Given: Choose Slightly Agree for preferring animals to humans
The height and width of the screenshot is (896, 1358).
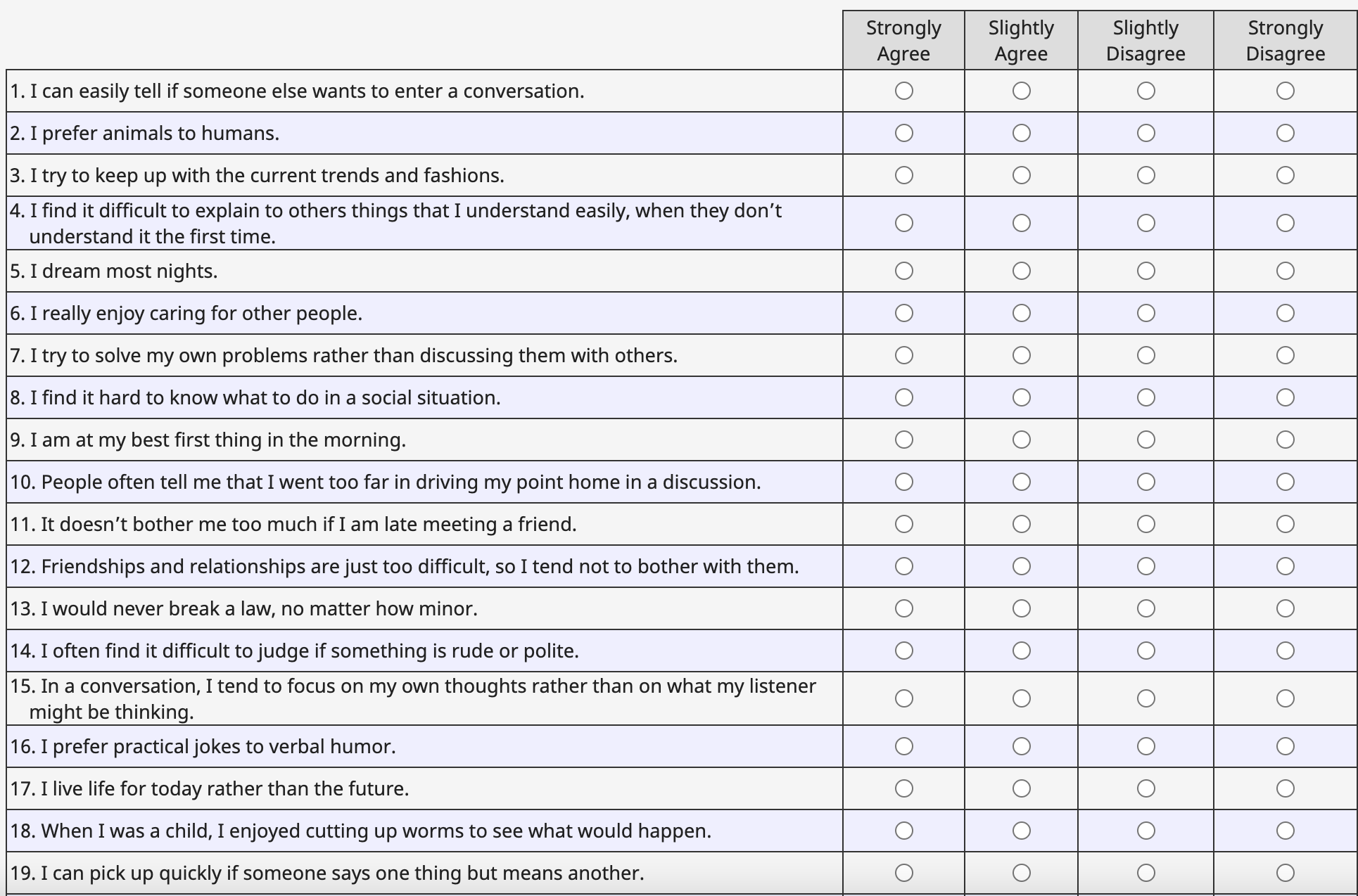Looking at the screenshot, I should [x=1022, y=133].
